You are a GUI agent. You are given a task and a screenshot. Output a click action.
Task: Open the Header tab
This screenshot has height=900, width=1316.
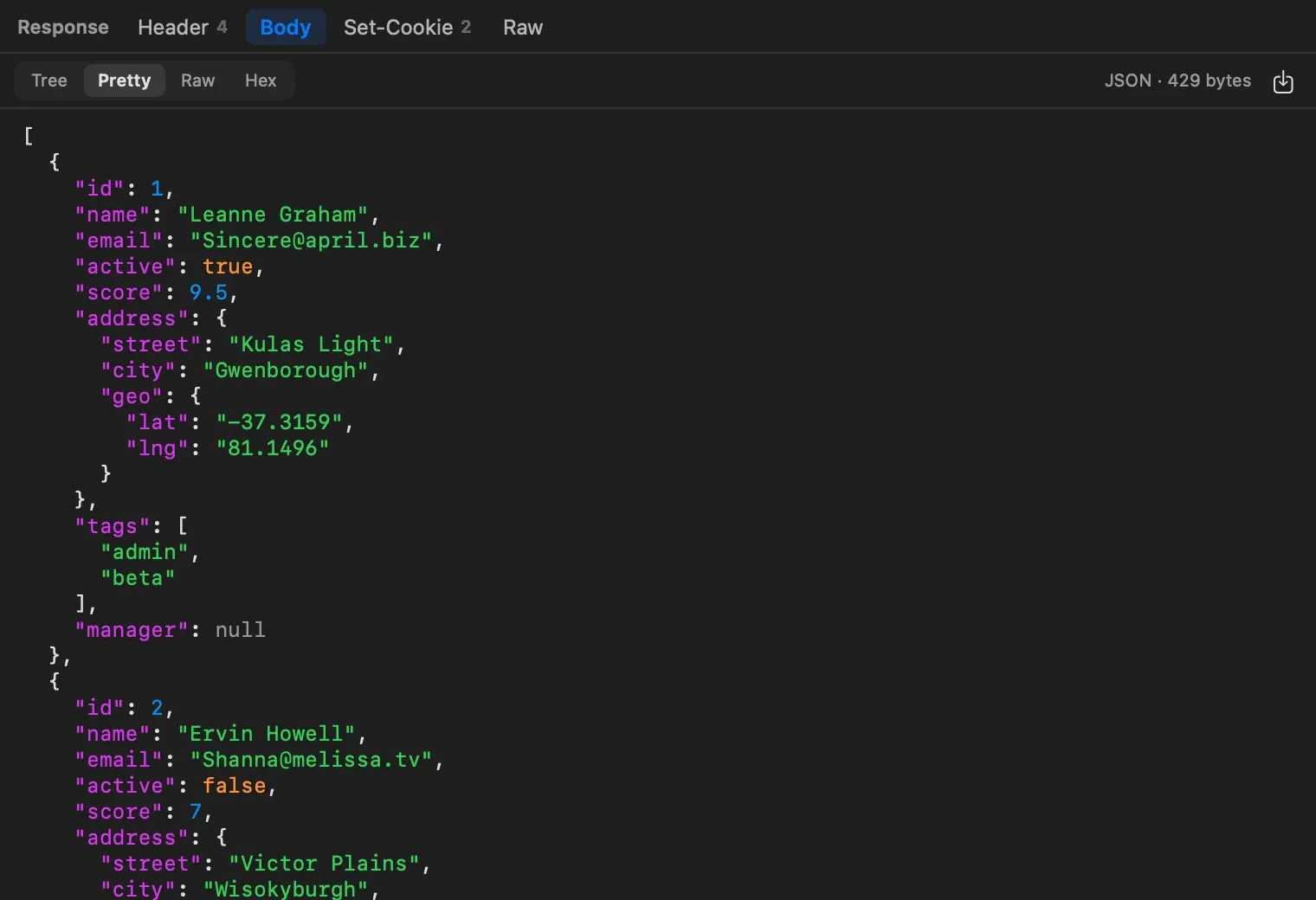pyautogui.click(x=183, y=27)
